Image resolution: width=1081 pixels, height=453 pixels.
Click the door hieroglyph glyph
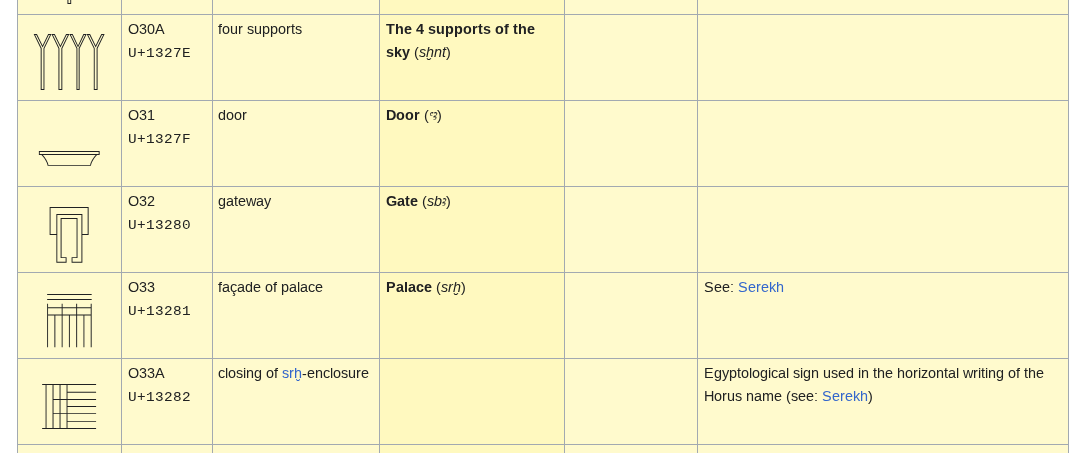pyautogui.click(x=69, y=158)
